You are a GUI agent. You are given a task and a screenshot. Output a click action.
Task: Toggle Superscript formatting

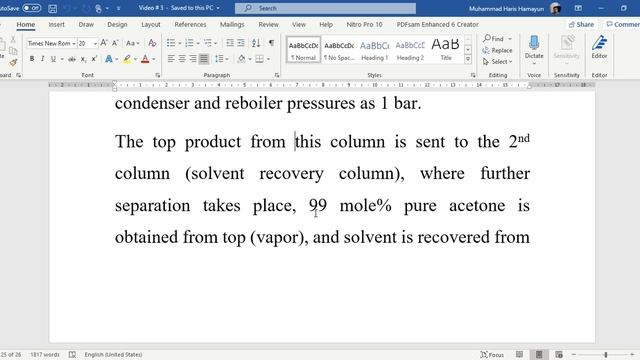[94, 59]
